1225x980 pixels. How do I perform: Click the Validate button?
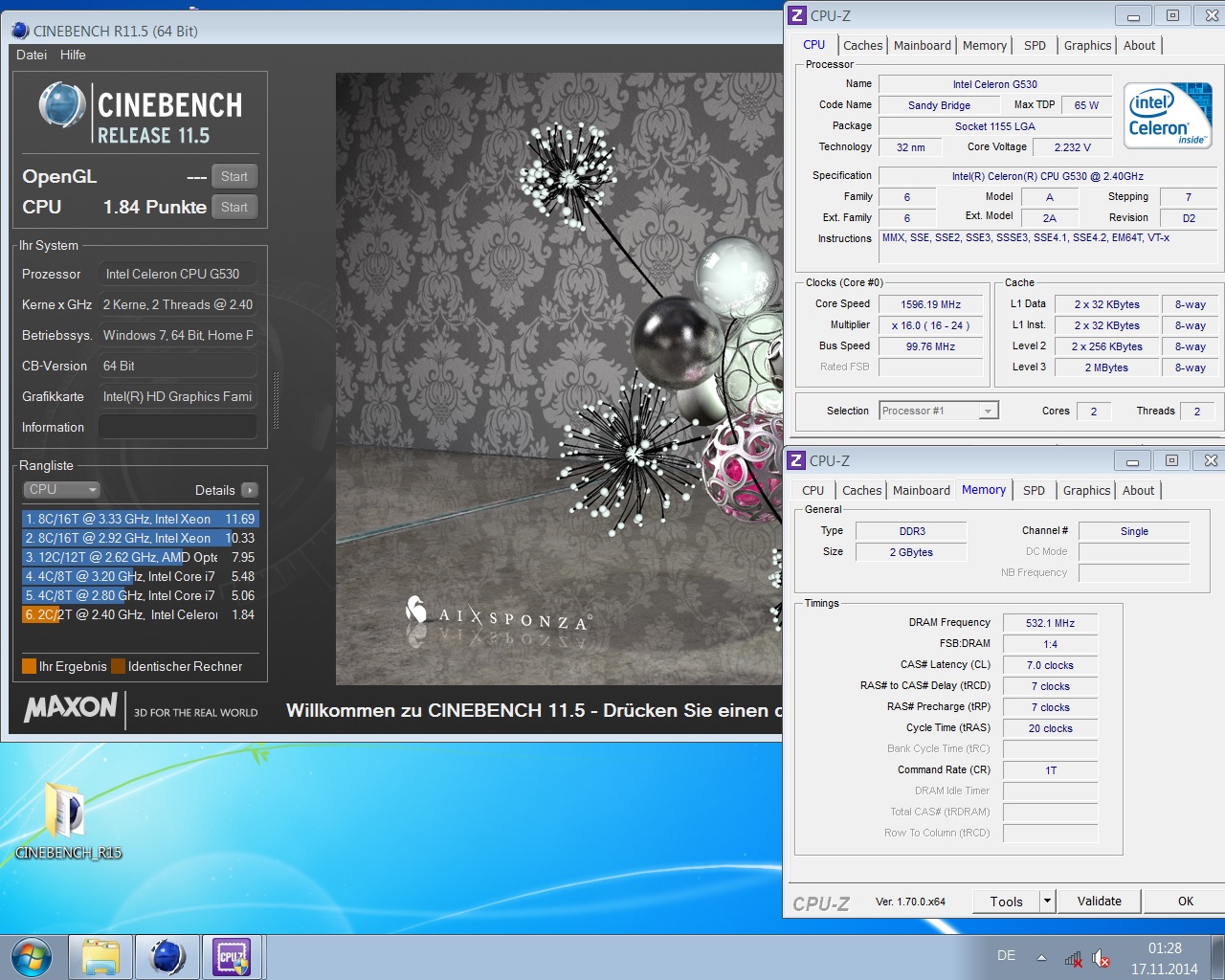pos(1100,901)
